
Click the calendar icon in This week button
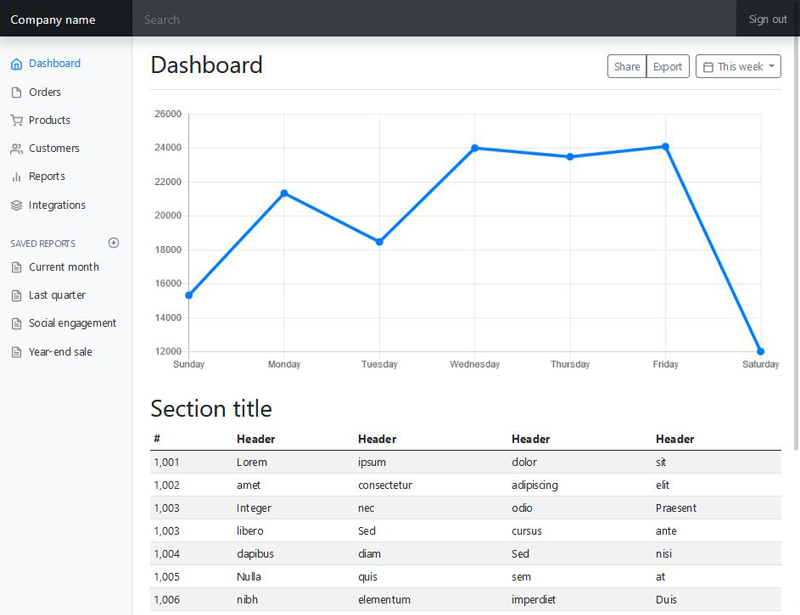(708, 67)
